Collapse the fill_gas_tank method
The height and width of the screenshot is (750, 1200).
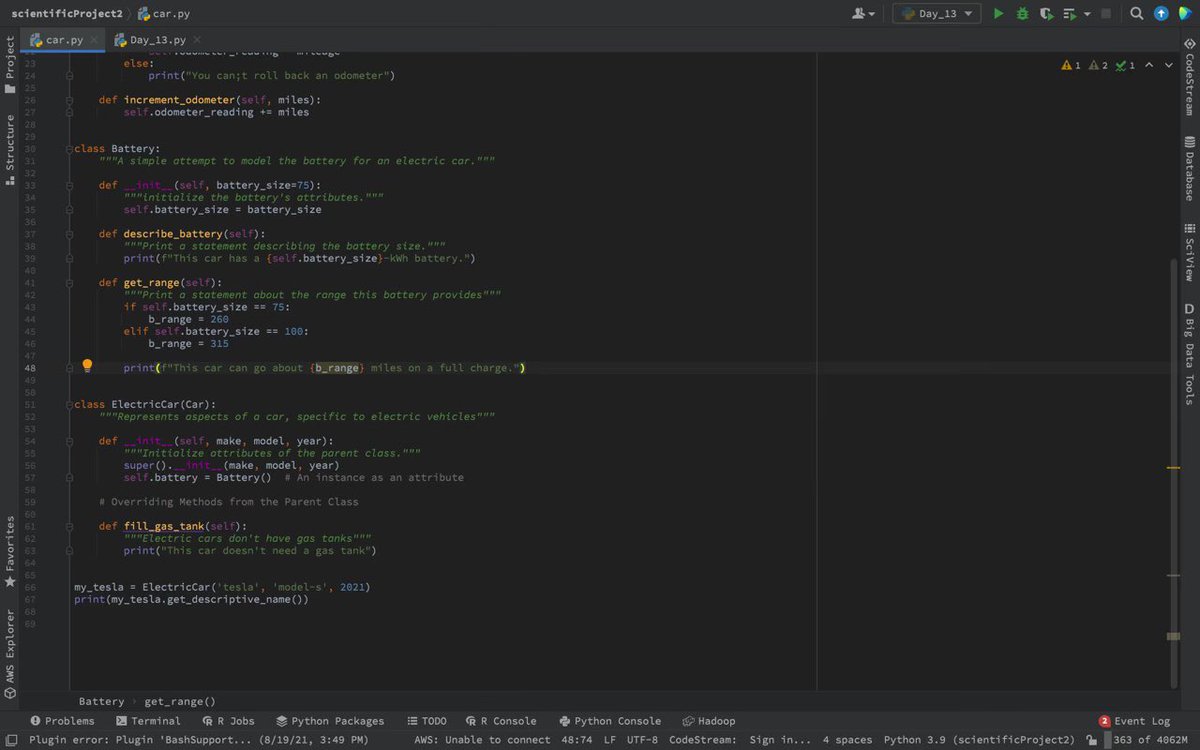pyautogui.click(x=70, y=526)
